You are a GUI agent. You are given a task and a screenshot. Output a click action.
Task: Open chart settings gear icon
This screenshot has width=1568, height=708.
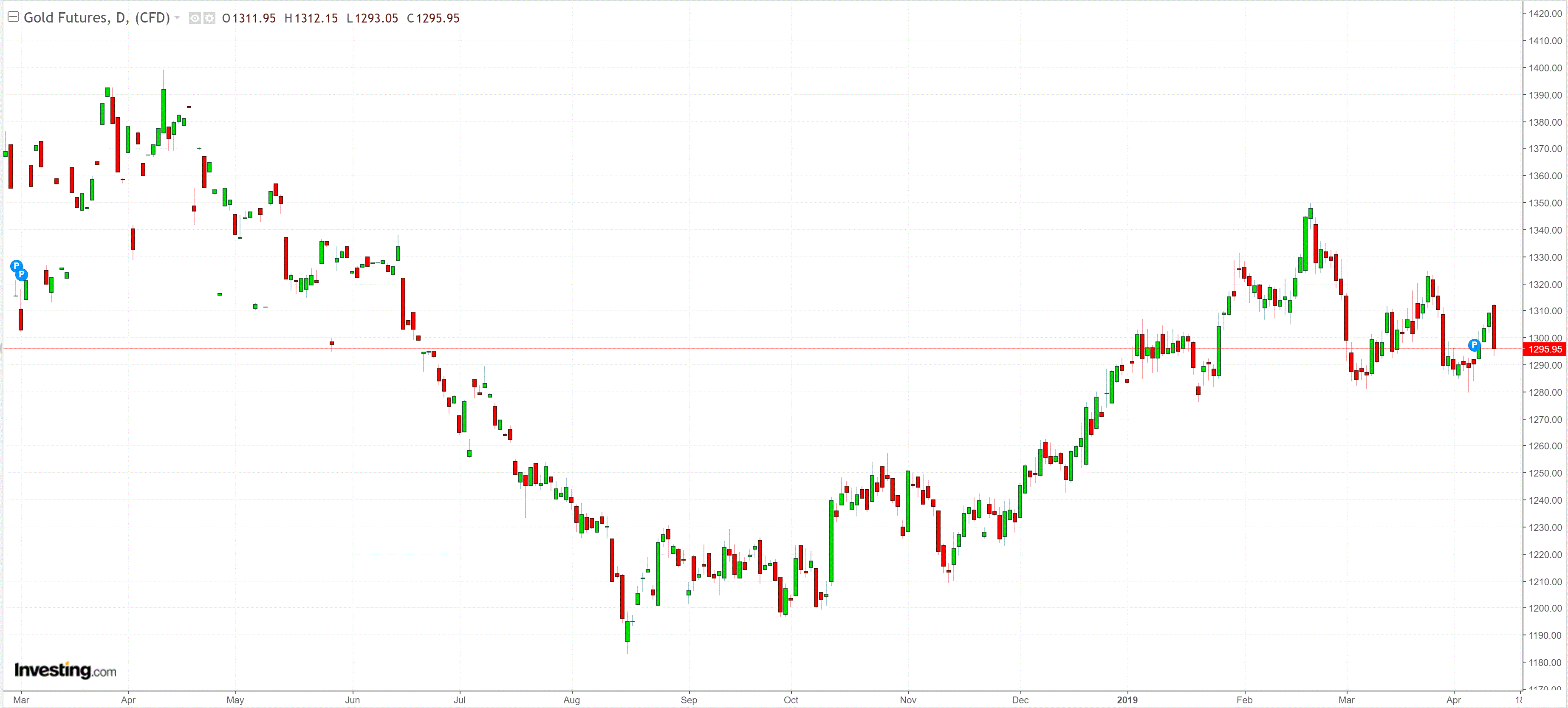(x=209, y=18)
